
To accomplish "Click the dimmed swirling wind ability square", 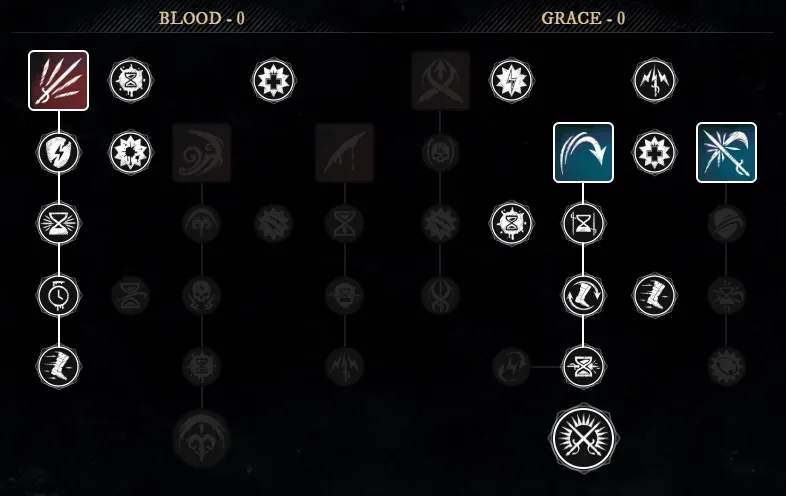I will [x=202, y=152].
